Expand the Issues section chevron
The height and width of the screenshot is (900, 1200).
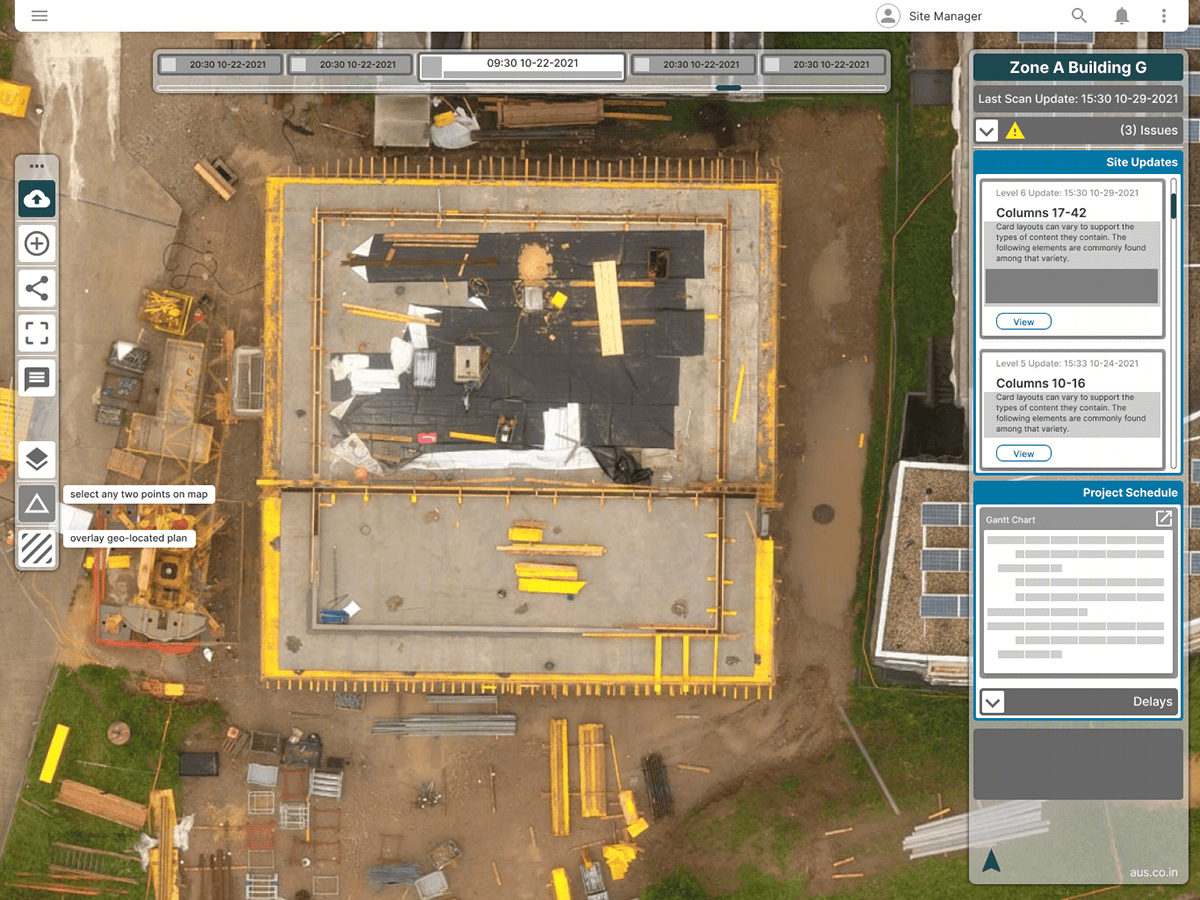tap(987, 131)
